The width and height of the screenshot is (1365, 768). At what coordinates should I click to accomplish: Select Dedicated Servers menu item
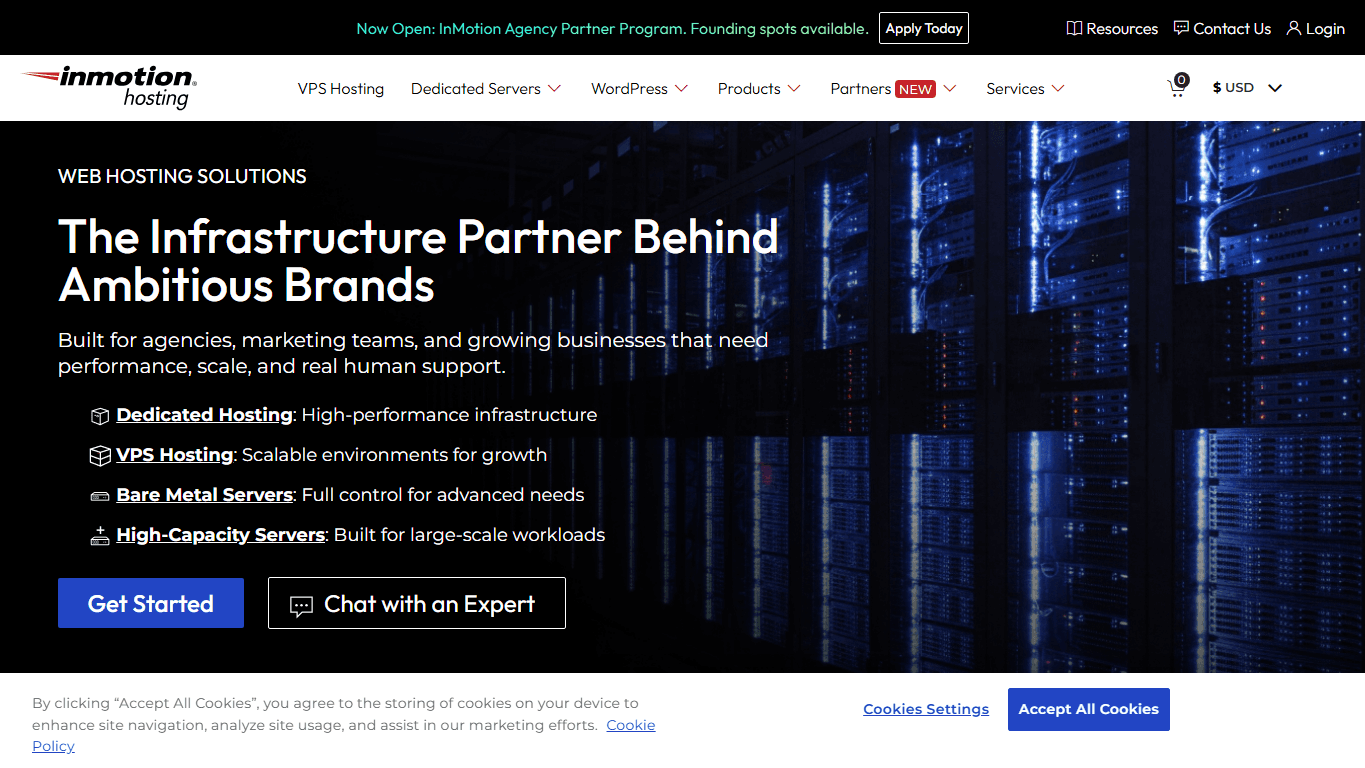476,89
